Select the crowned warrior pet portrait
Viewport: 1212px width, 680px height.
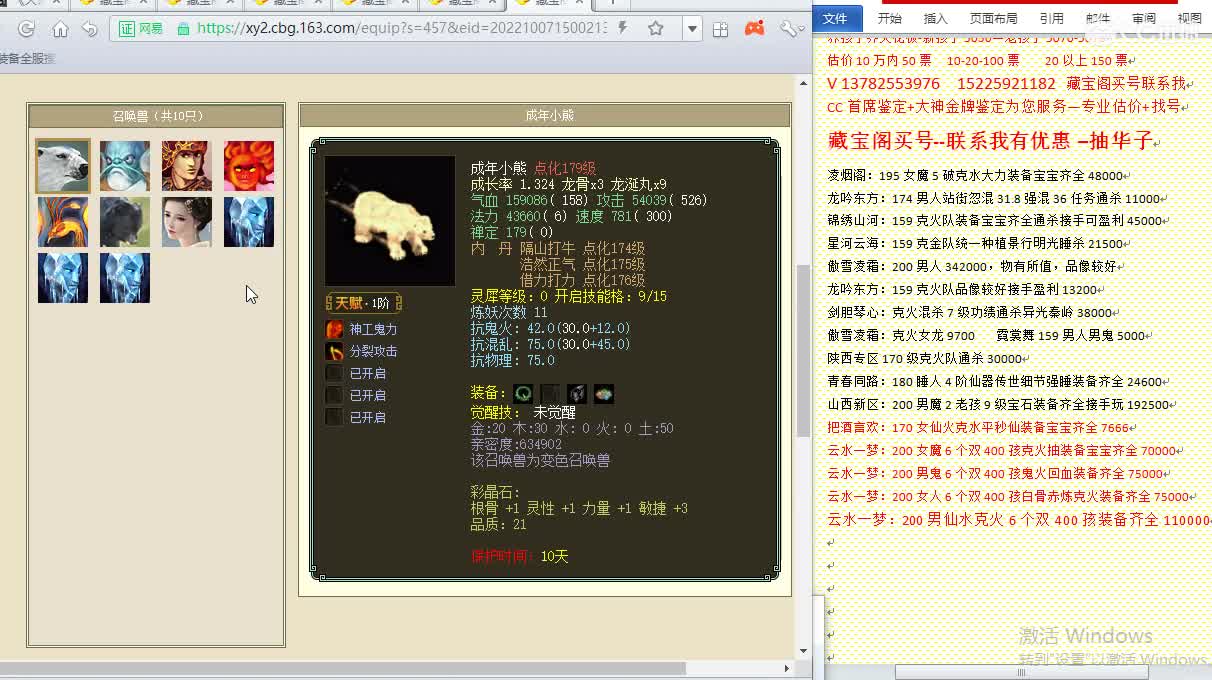[x=187, y=166]
